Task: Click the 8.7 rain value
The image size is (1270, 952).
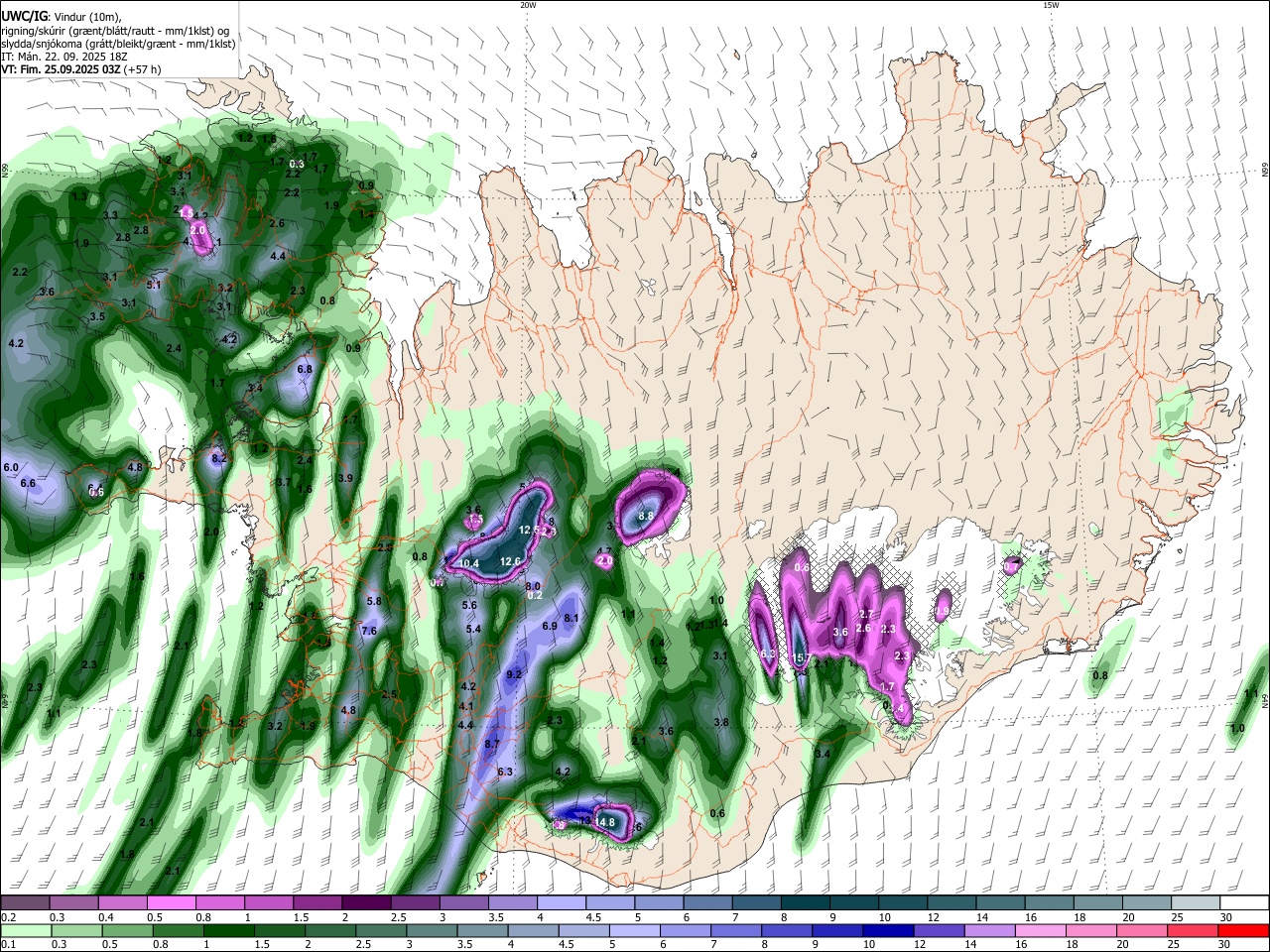Action: click(492, 744)
